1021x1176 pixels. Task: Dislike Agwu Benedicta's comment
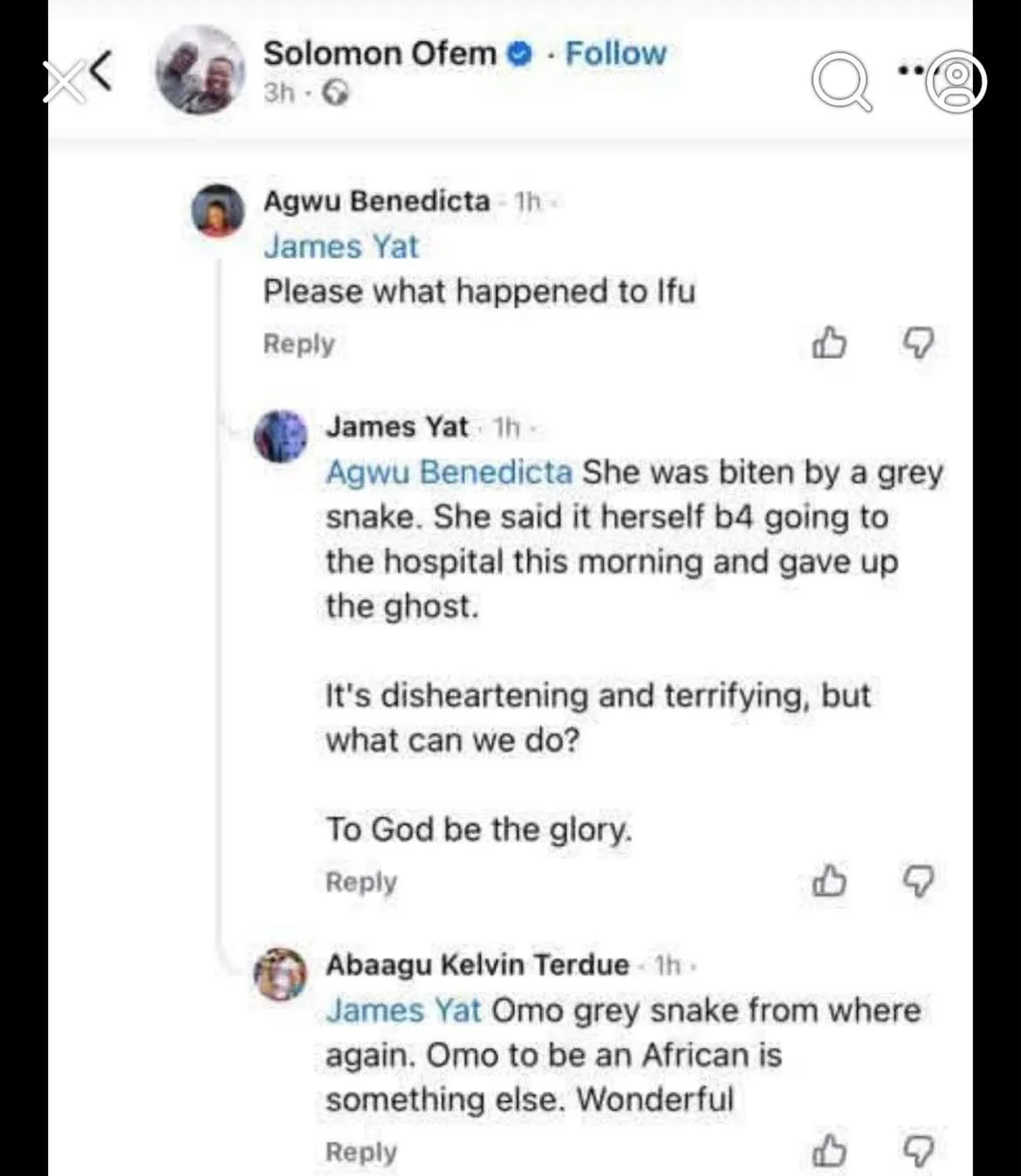coord(917,343)
